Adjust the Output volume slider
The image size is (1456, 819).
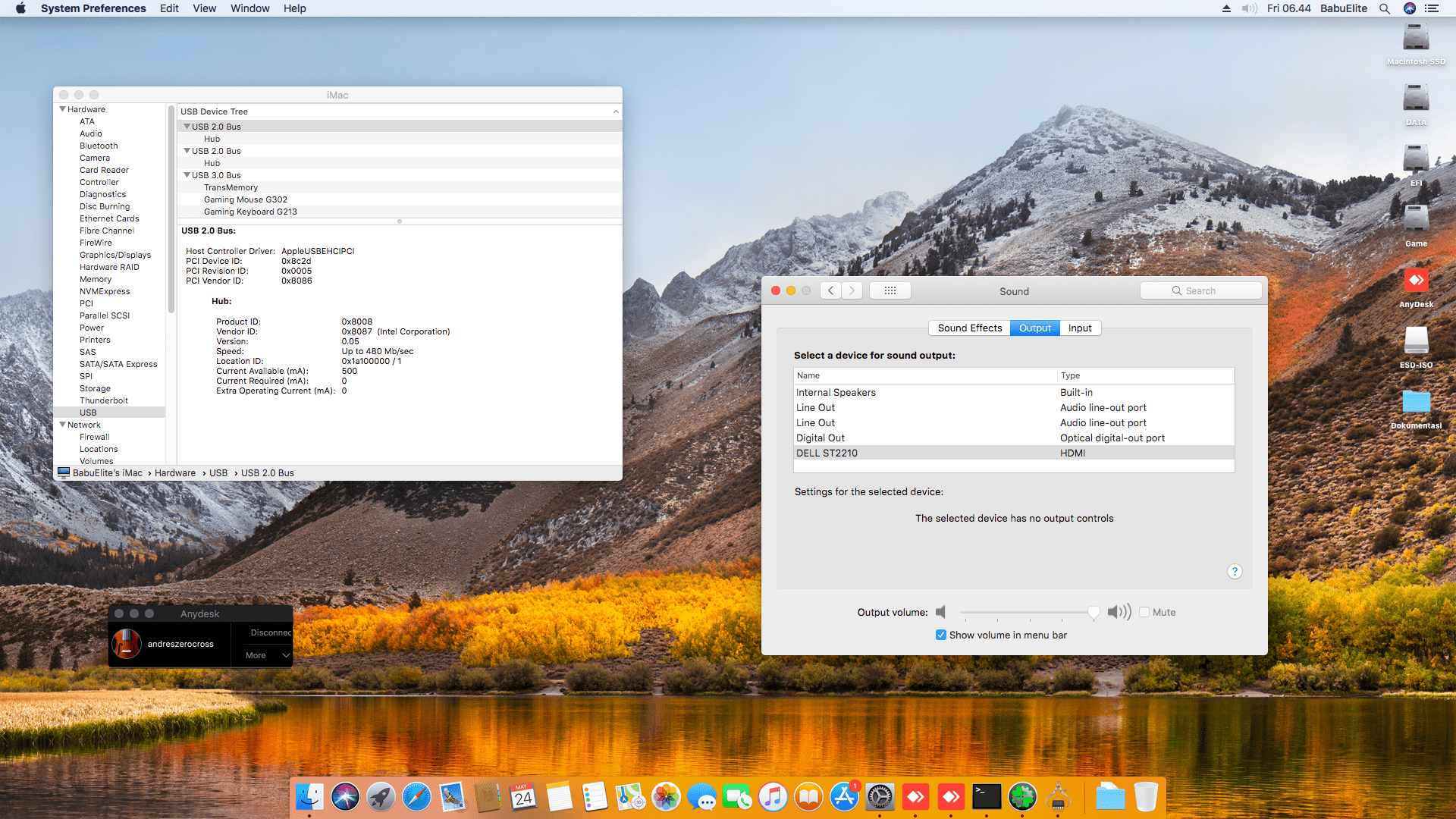point(1093,612)
